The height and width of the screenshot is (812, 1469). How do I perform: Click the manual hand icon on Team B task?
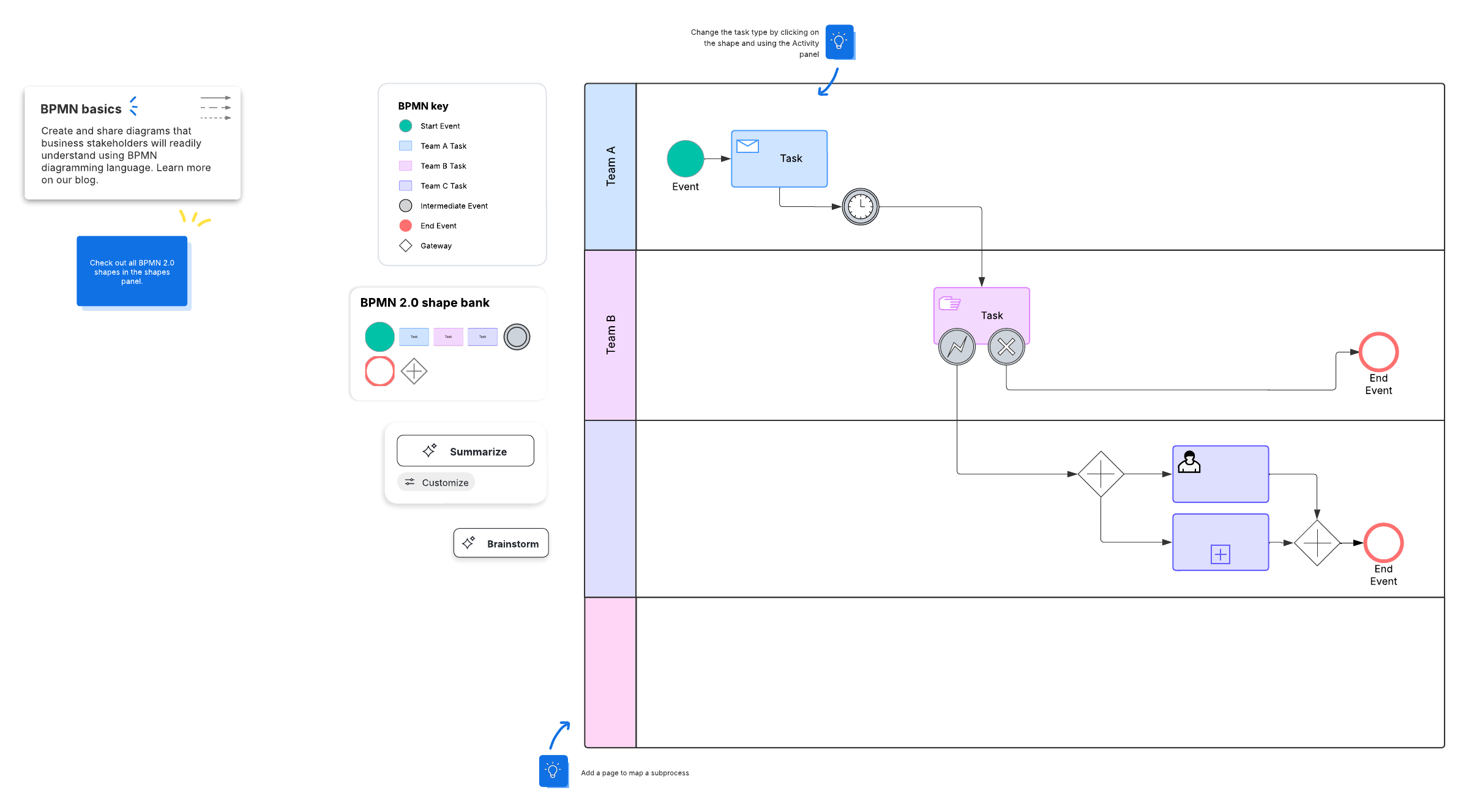(949, 303)
